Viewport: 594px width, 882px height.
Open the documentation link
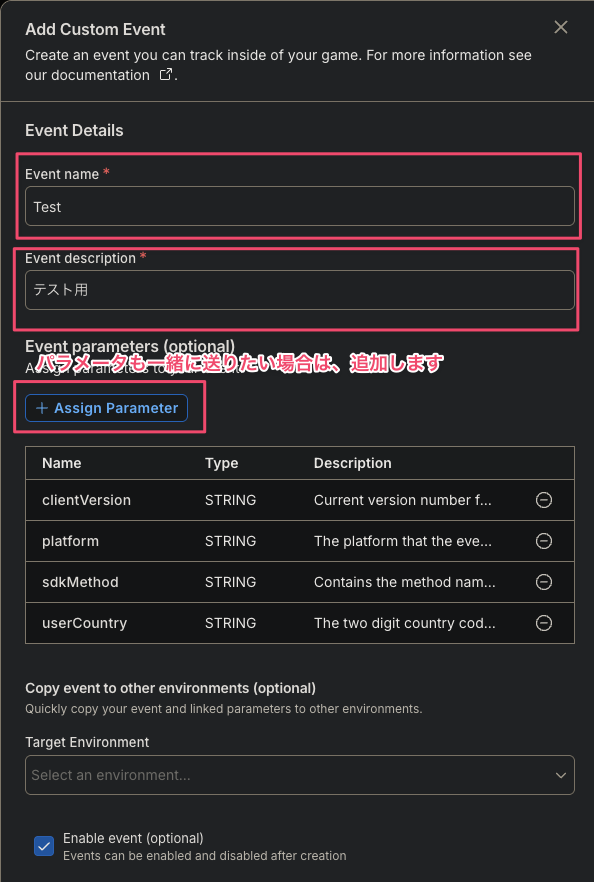(x=87, y=75)
